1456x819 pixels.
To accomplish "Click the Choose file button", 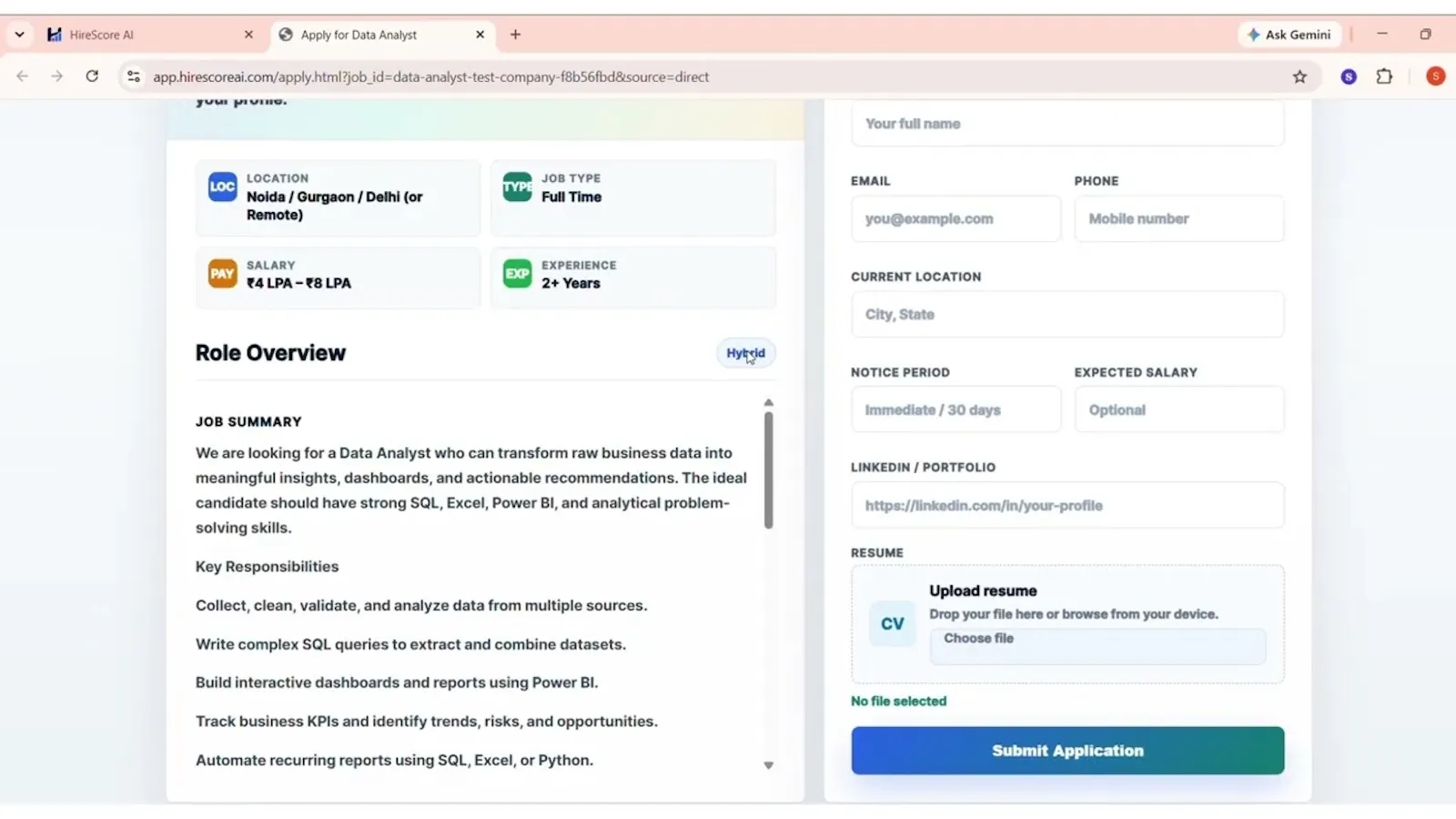I will 1097,646.
